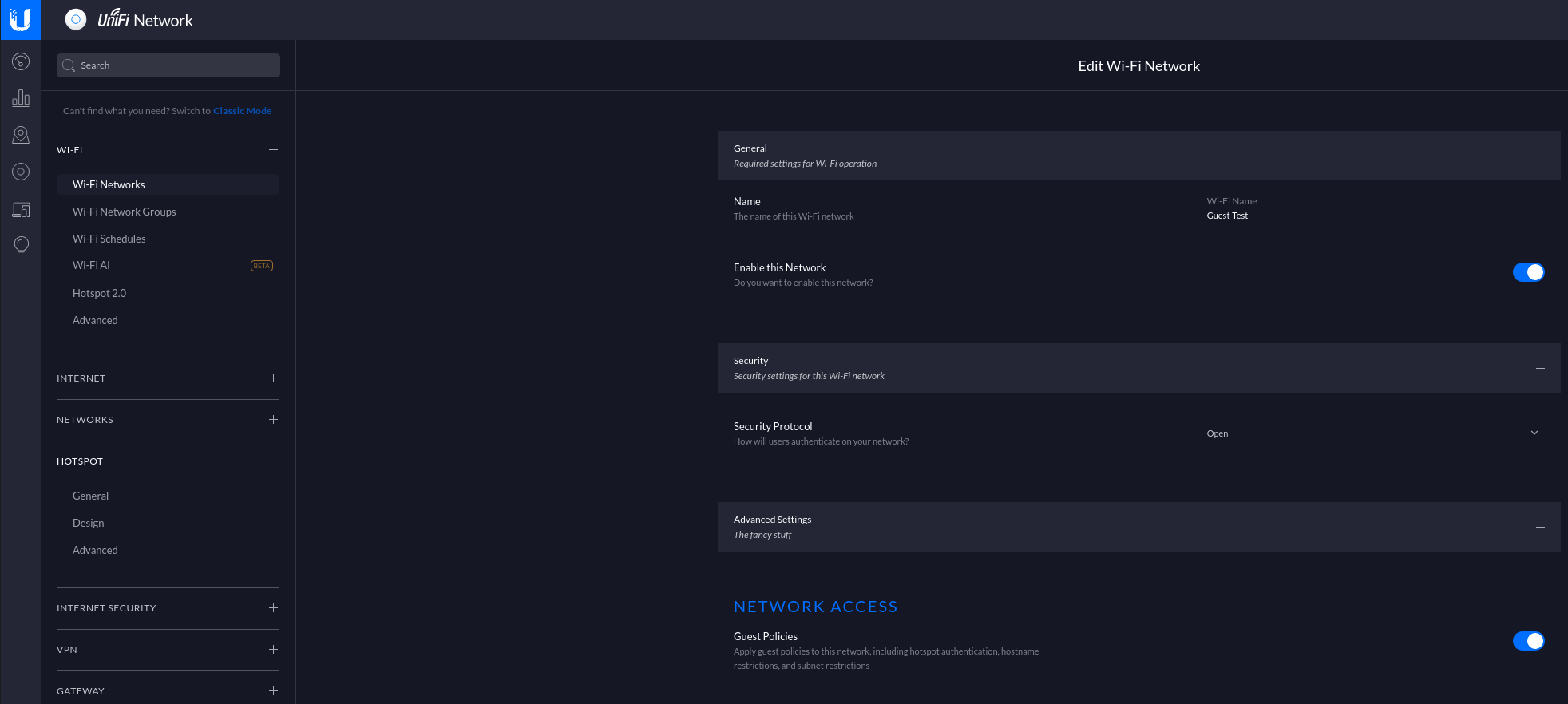The height and width of the screenshot is (704, 1568).
Task: Go to Hotspot Design settings
Action: [x=89, y=523]
